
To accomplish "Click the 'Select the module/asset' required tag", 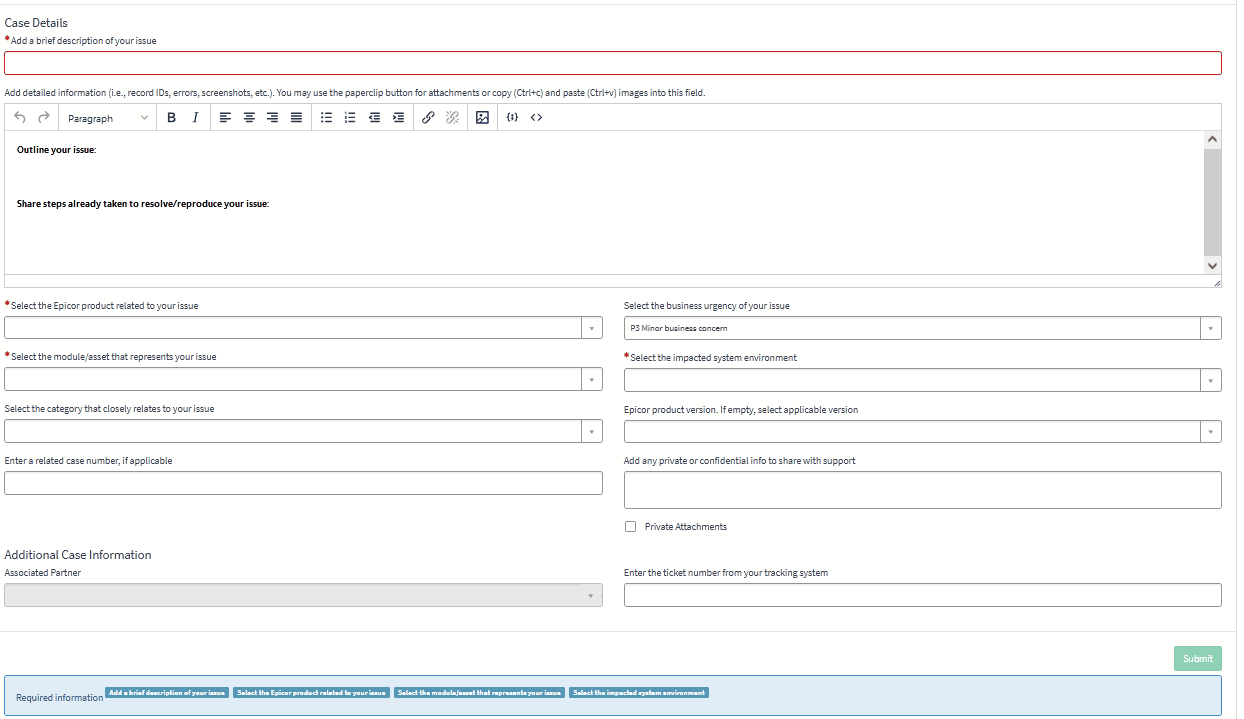I will pyautogui.click(x=480, y=692).
